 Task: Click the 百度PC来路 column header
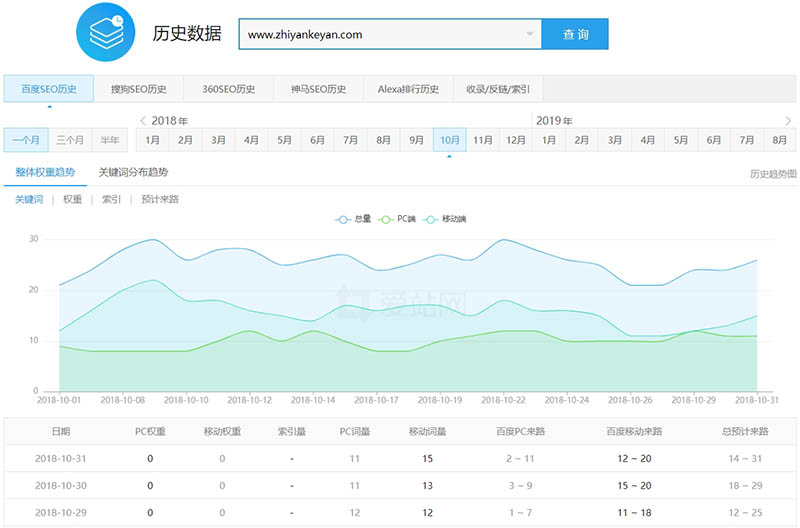[520, 431]
